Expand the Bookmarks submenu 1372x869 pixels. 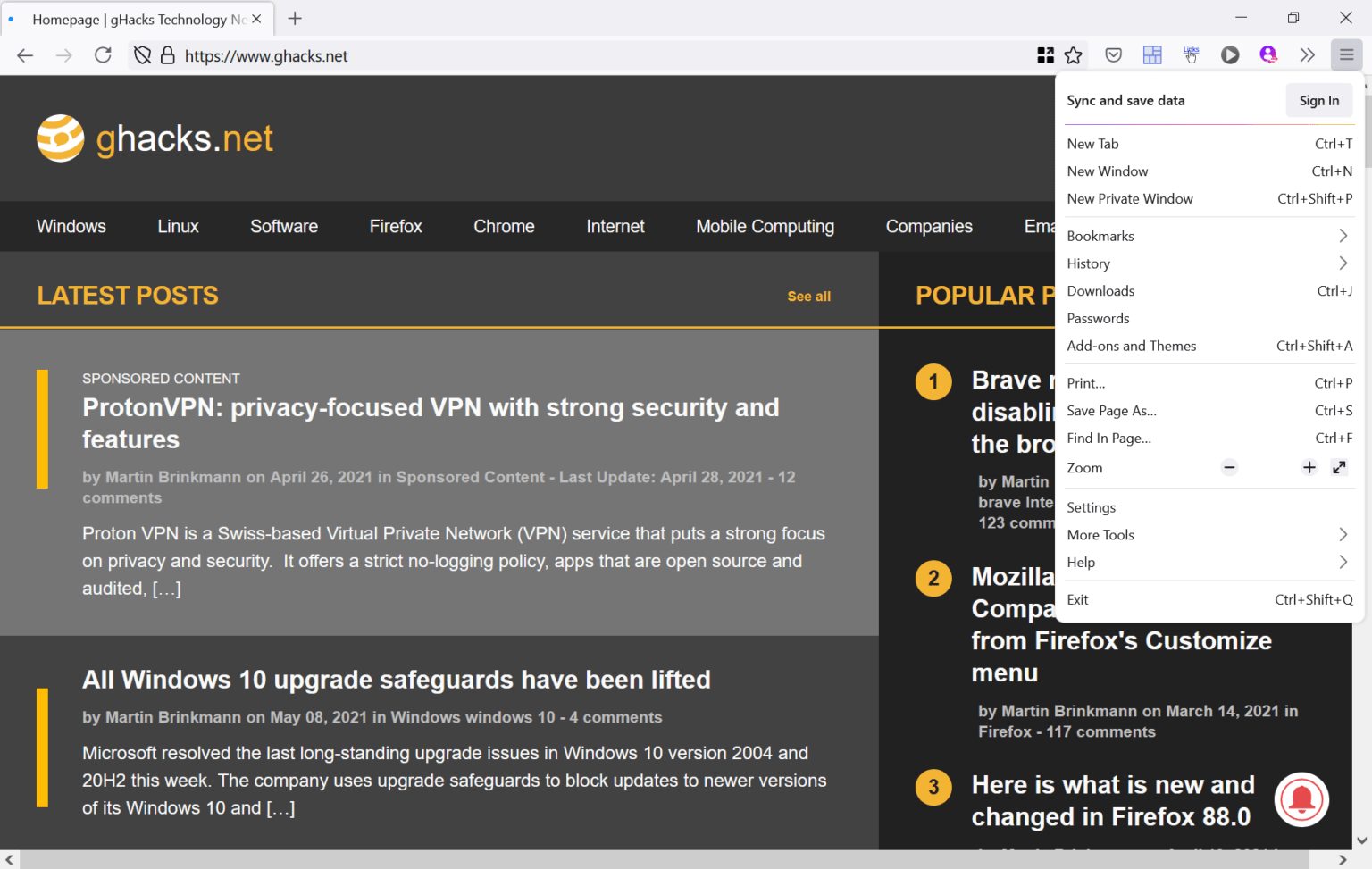pyautogui.click(x=1206, y=235)
